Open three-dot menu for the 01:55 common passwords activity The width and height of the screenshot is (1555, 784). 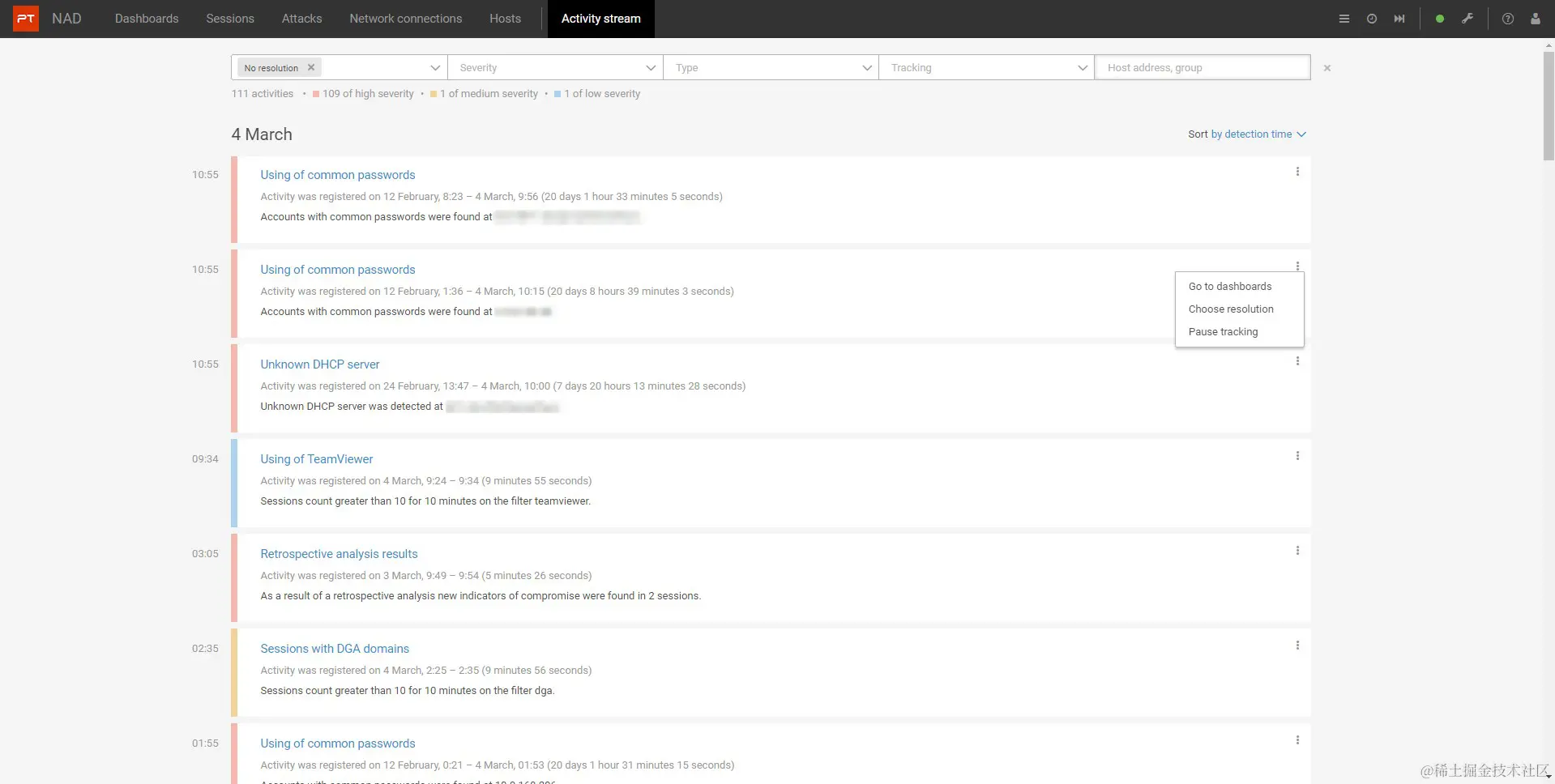(1297, 740)
